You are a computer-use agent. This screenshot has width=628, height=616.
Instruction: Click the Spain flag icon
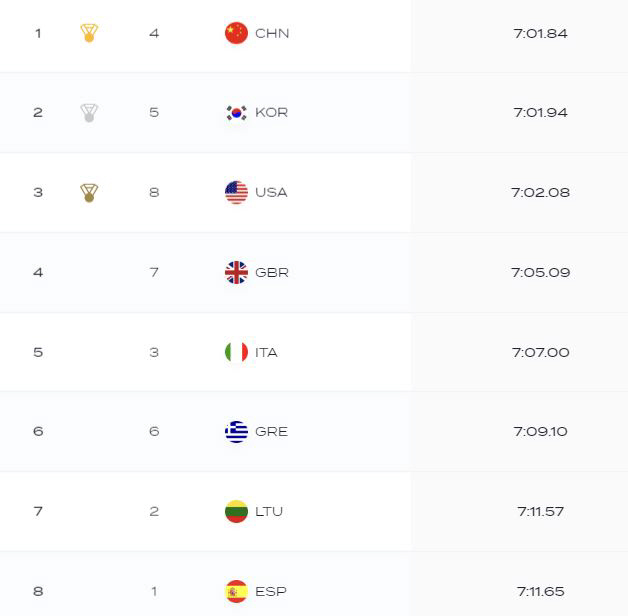coord(236,591)
